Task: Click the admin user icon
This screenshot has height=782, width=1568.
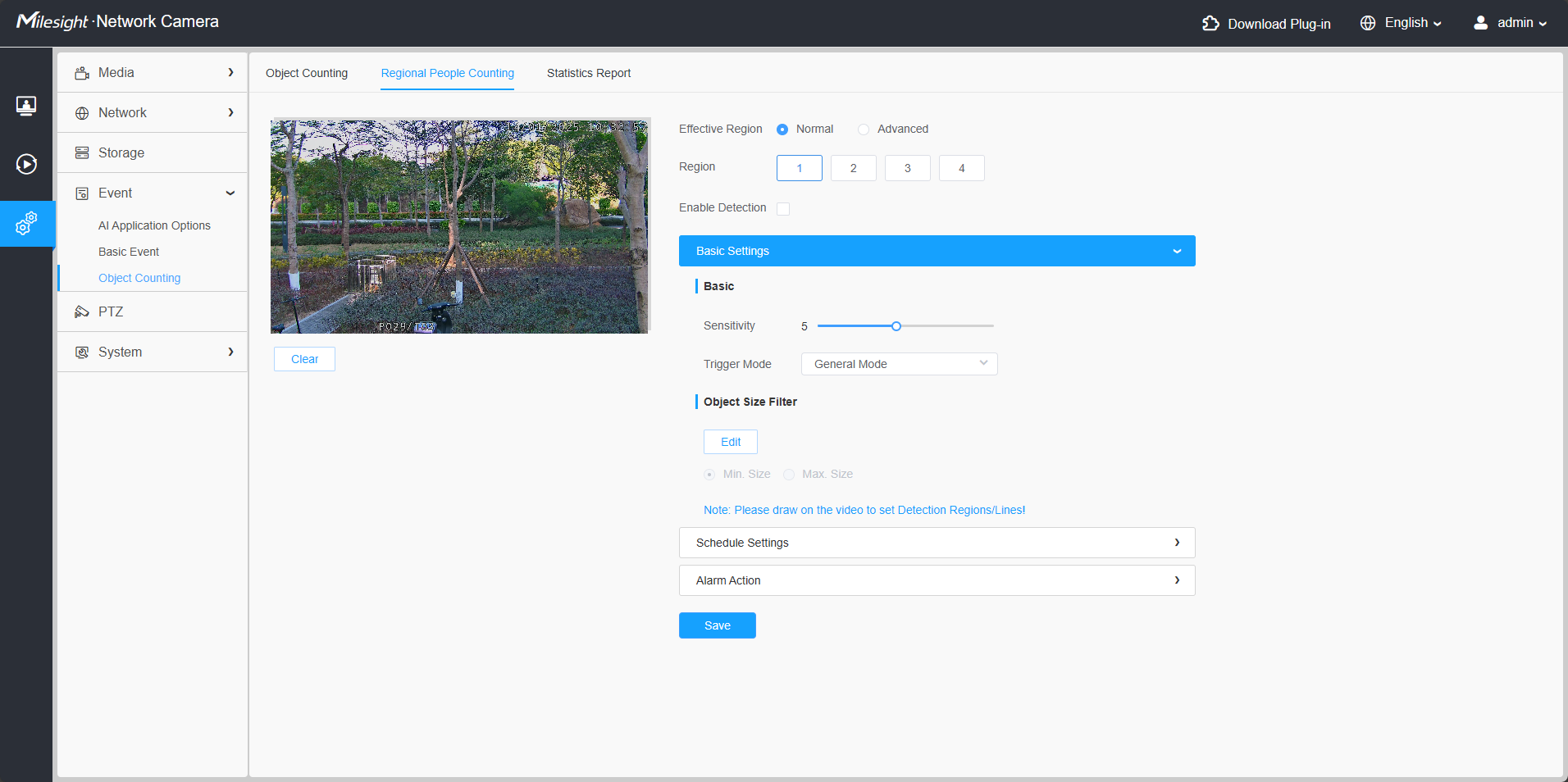Action: point(1480,23)
